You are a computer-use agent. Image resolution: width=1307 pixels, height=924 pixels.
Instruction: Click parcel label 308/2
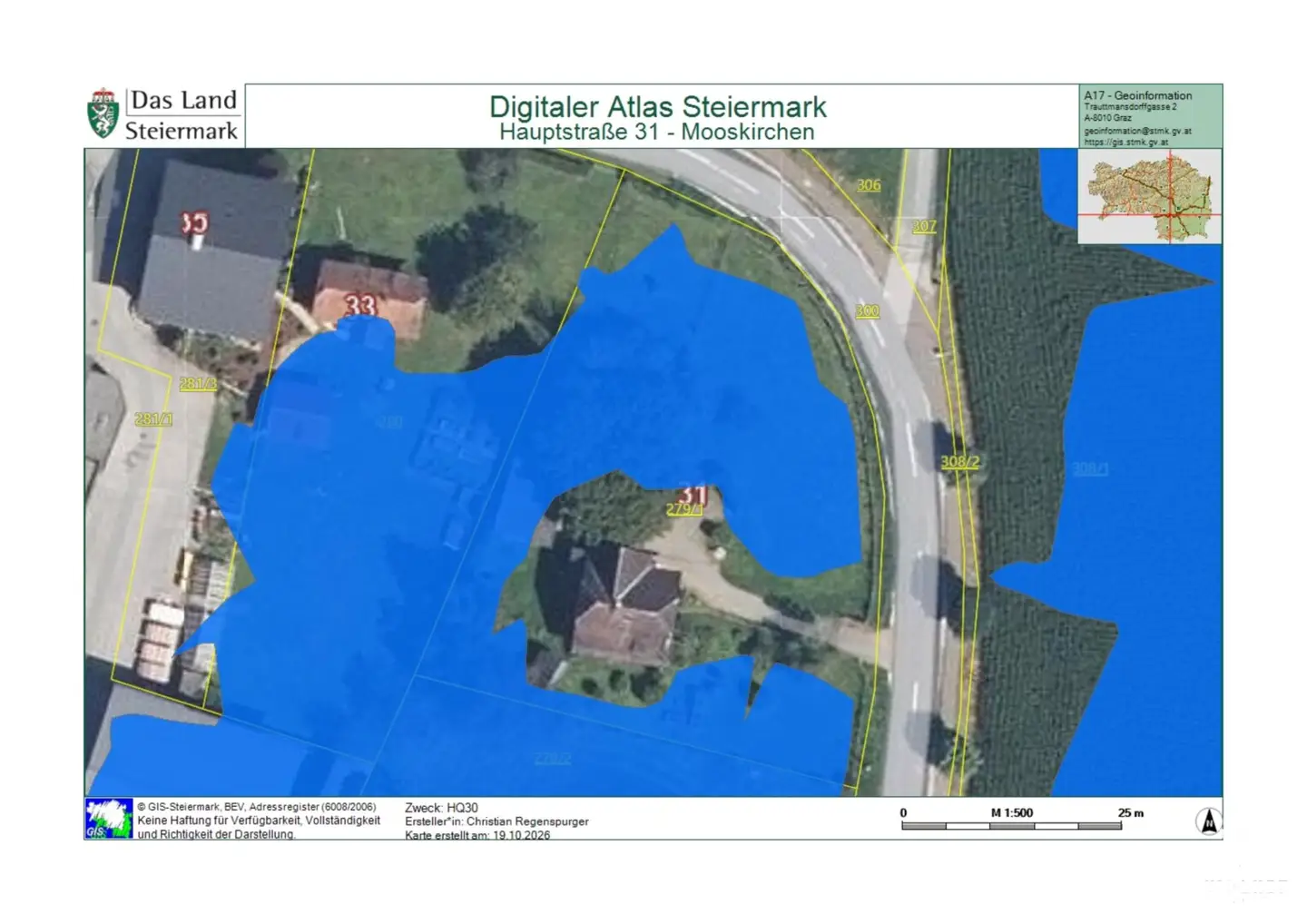pos(960,462)
